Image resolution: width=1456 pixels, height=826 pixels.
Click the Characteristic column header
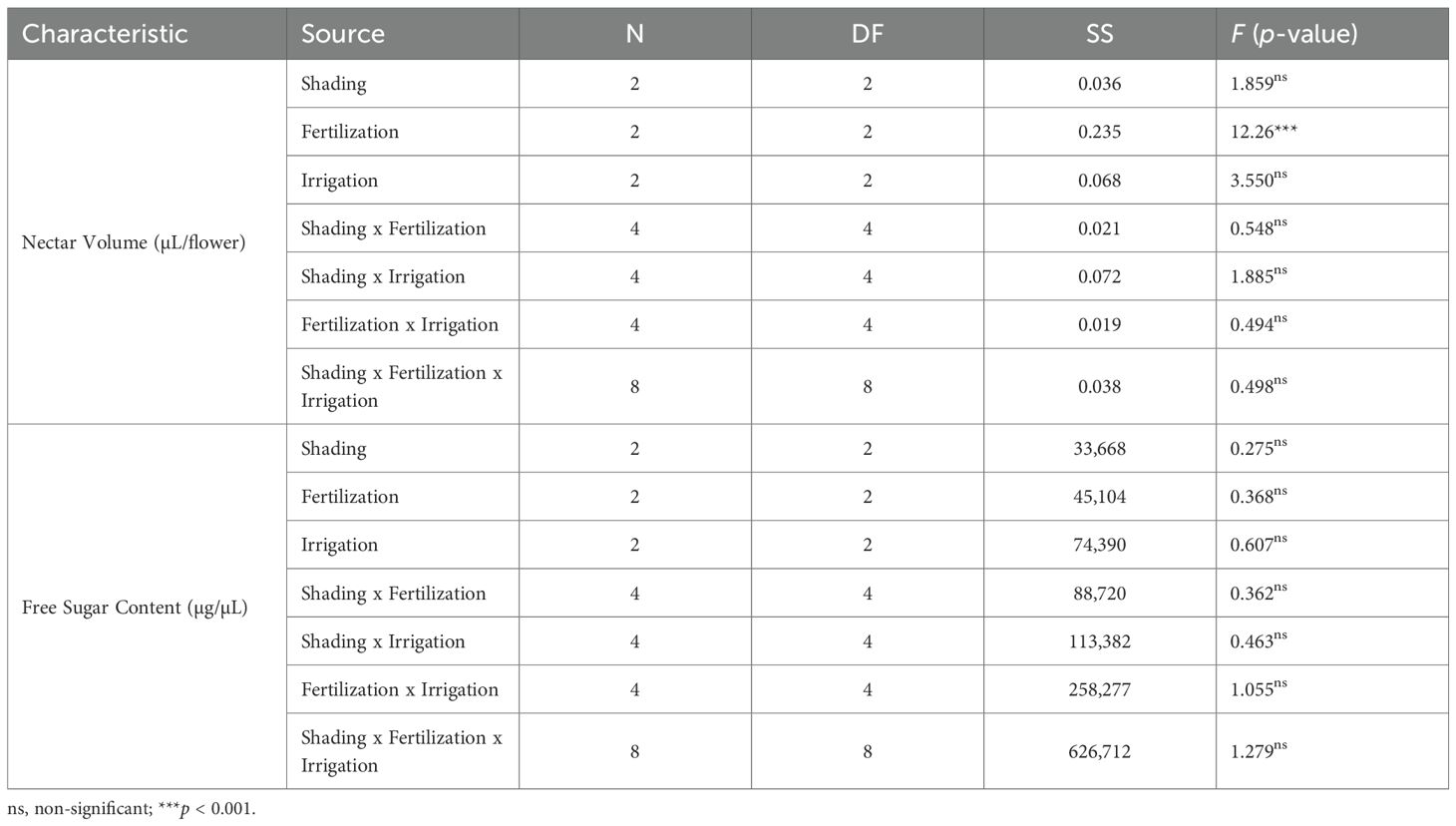click(105, 34)
